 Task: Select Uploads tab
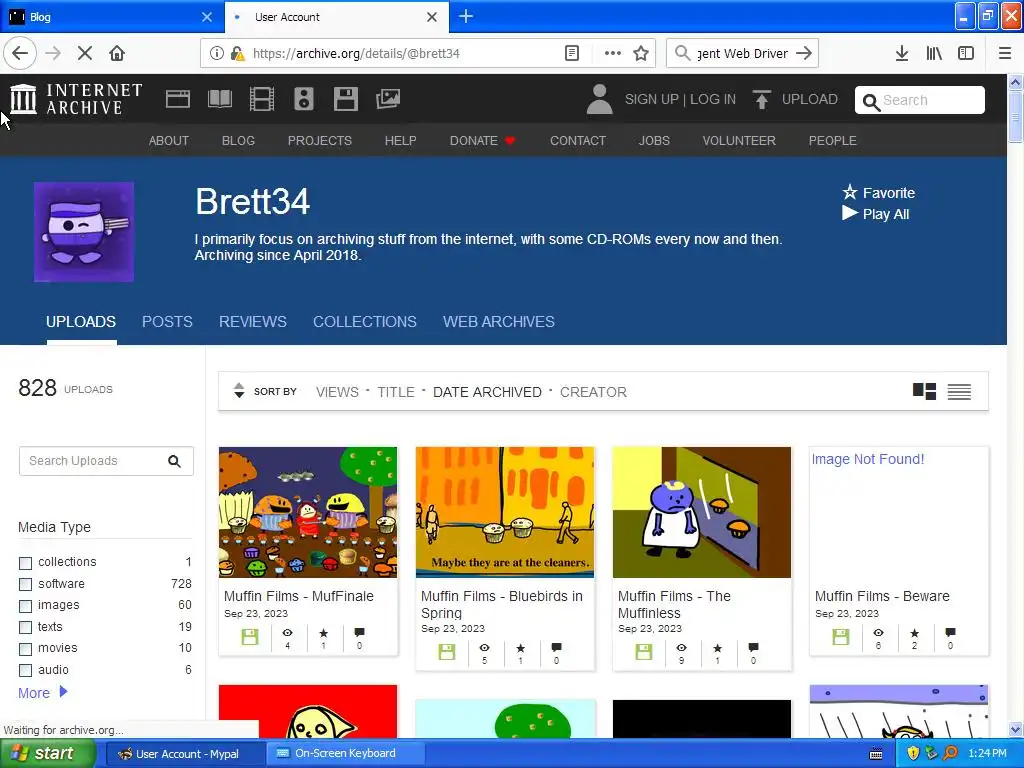click(81, 321)
